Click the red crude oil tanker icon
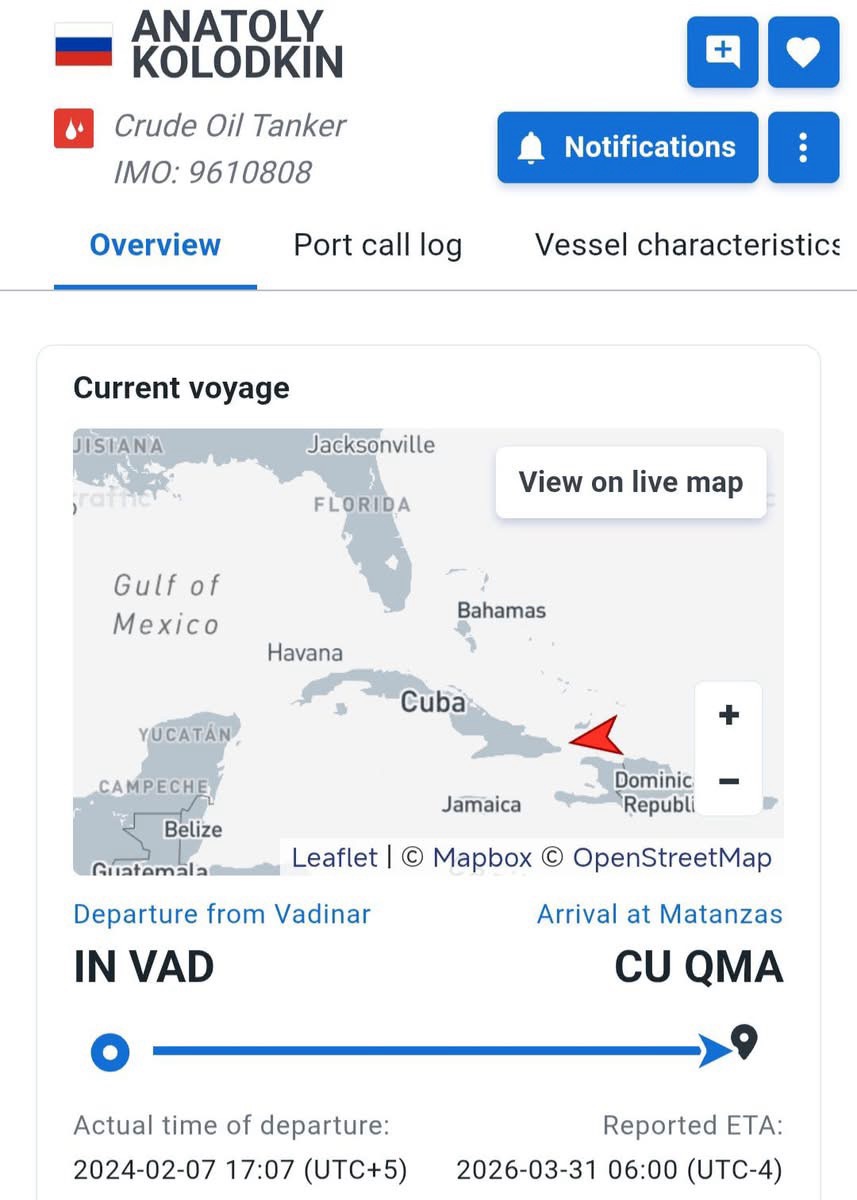Image resolution: width=857 pixels, height=1200 pixels. point(73,129)
